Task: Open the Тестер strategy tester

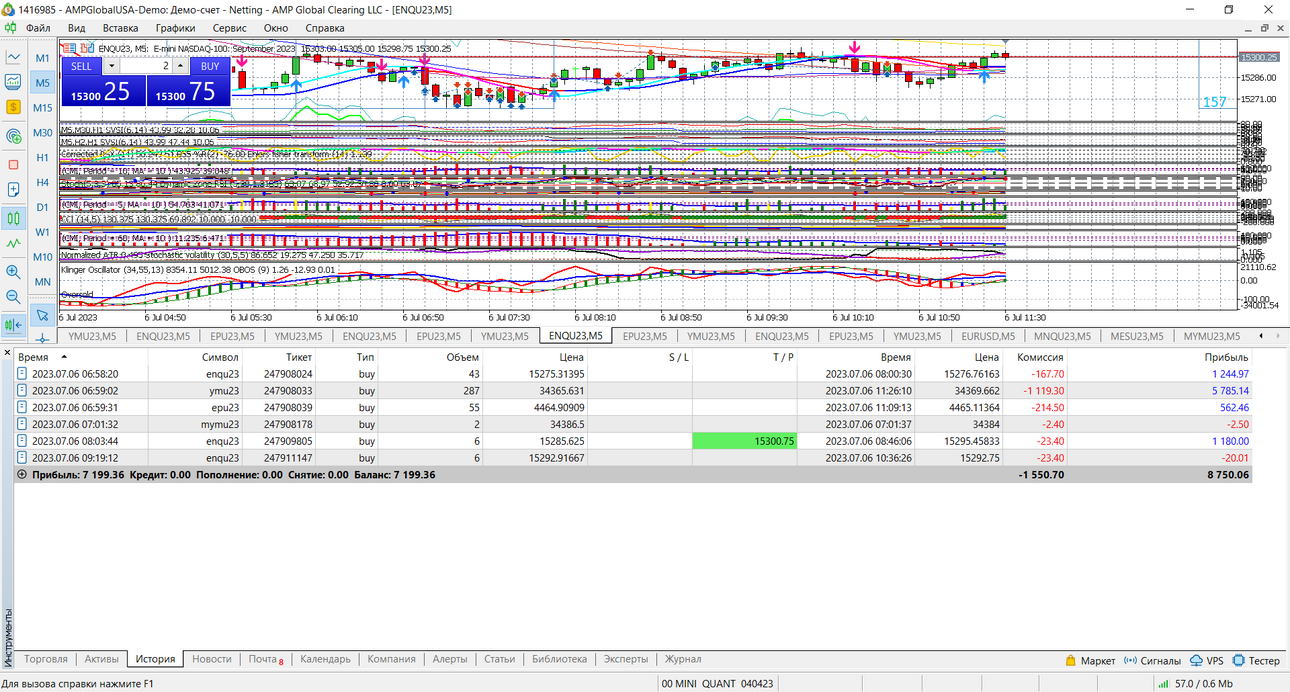Action: [x=1256, y=660]
